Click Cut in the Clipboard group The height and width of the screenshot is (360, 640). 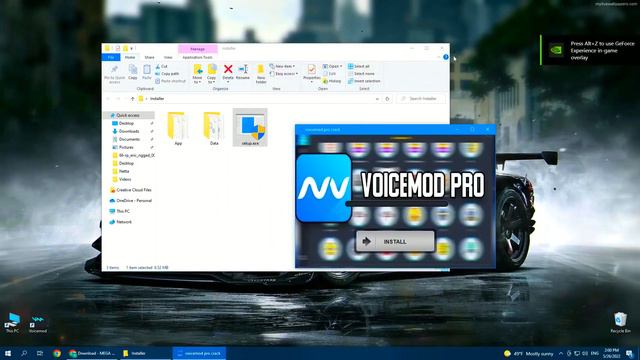pos(162,66)
